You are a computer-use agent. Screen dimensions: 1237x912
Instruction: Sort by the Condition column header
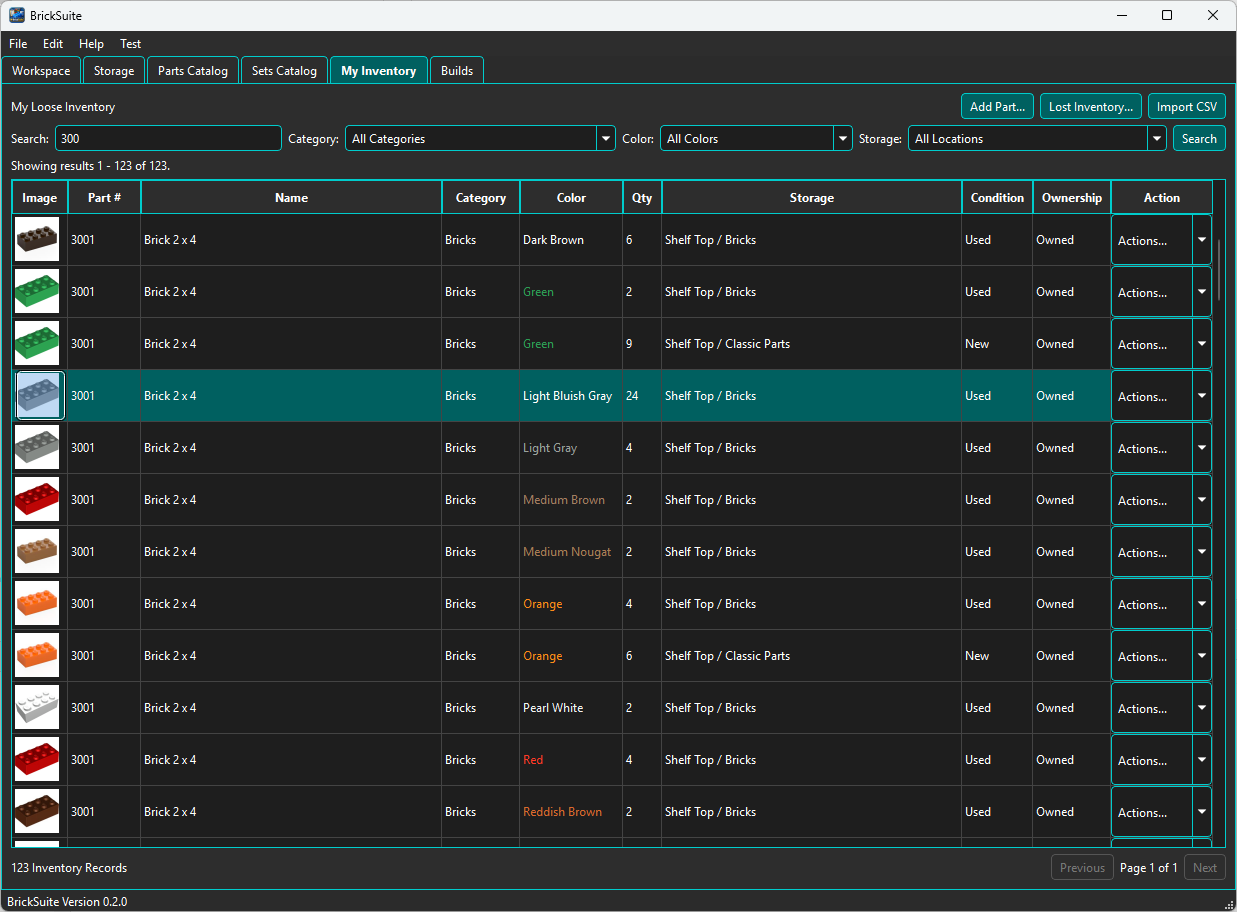point(997,198)
